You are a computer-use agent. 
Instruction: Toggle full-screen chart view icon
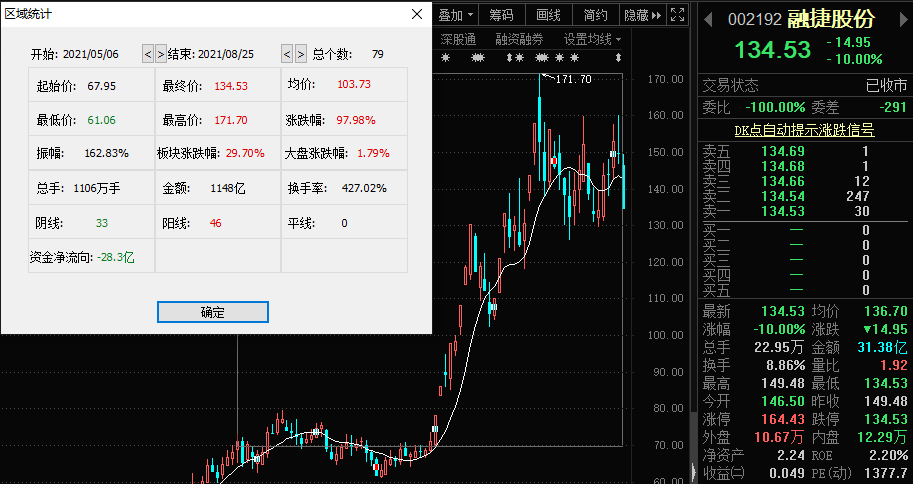tap(677, 15)
